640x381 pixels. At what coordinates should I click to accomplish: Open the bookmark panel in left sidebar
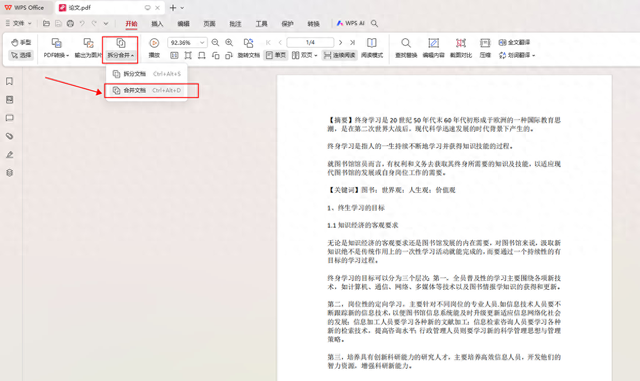coord(10,82)
